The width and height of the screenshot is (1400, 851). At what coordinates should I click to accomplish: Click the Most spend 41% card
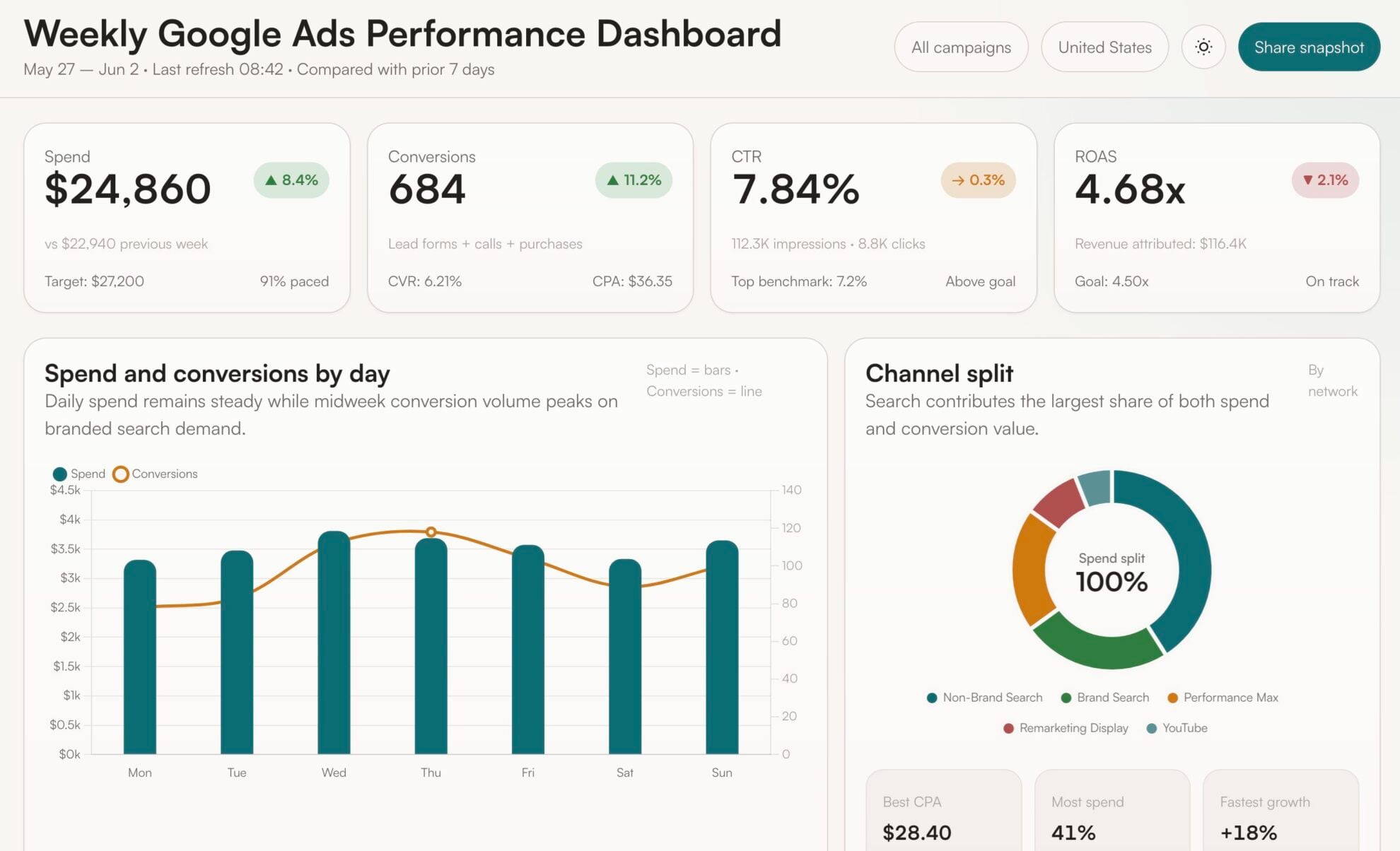tap(1112, 811)
